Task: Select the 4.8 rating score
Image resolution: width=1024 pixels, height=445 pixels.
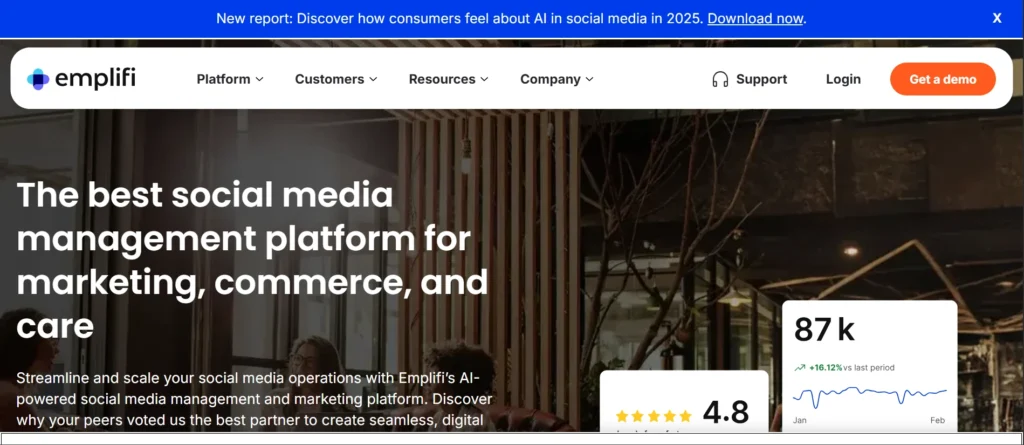Action: (726, 411)
